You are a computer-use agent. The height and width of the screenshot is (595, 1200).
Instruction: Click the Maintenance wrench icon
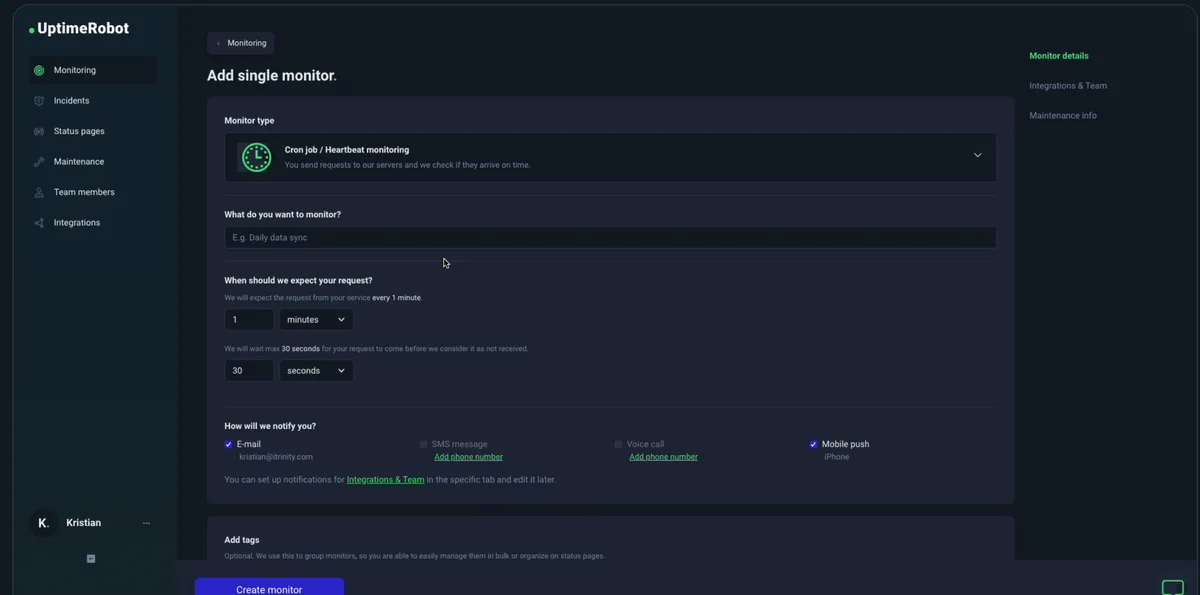pos(39,162)
